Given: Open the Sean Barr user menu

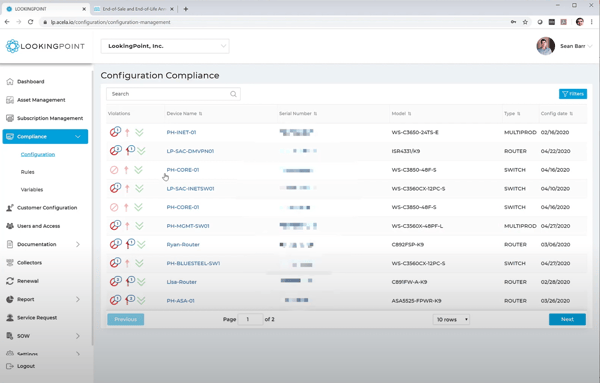Looking at the screenshot, I should (576, 46).
